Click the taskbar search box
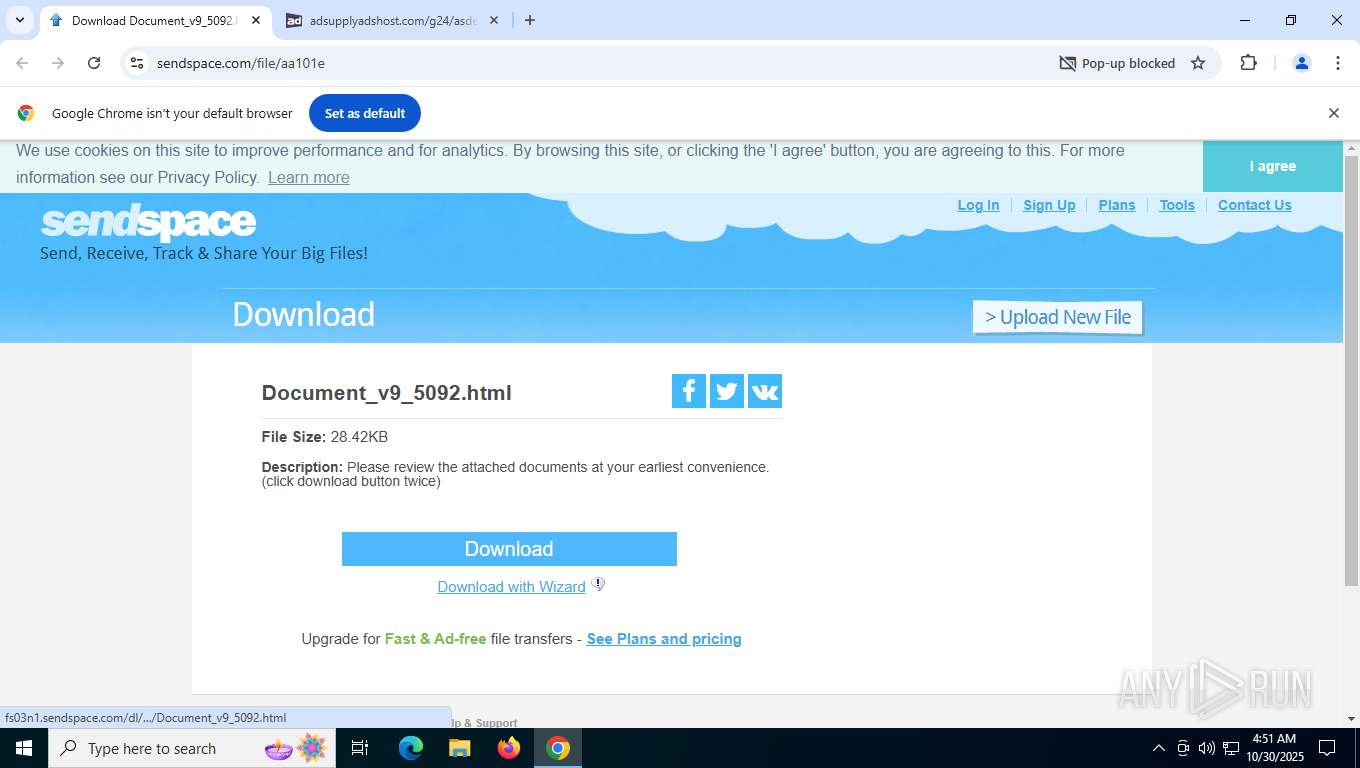The image size is (1360, 768). (x=192, y=748)
